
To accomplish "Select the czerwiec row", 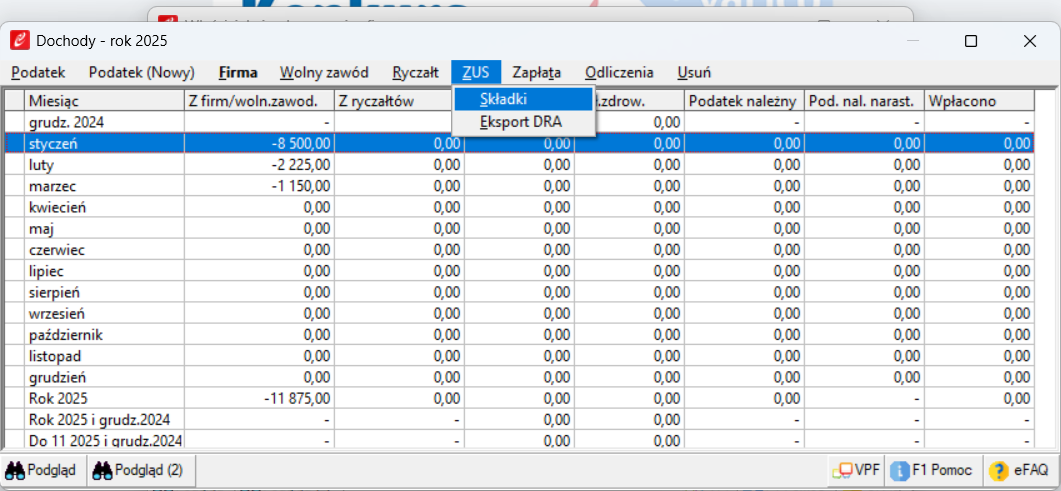I will pos(520,250).
